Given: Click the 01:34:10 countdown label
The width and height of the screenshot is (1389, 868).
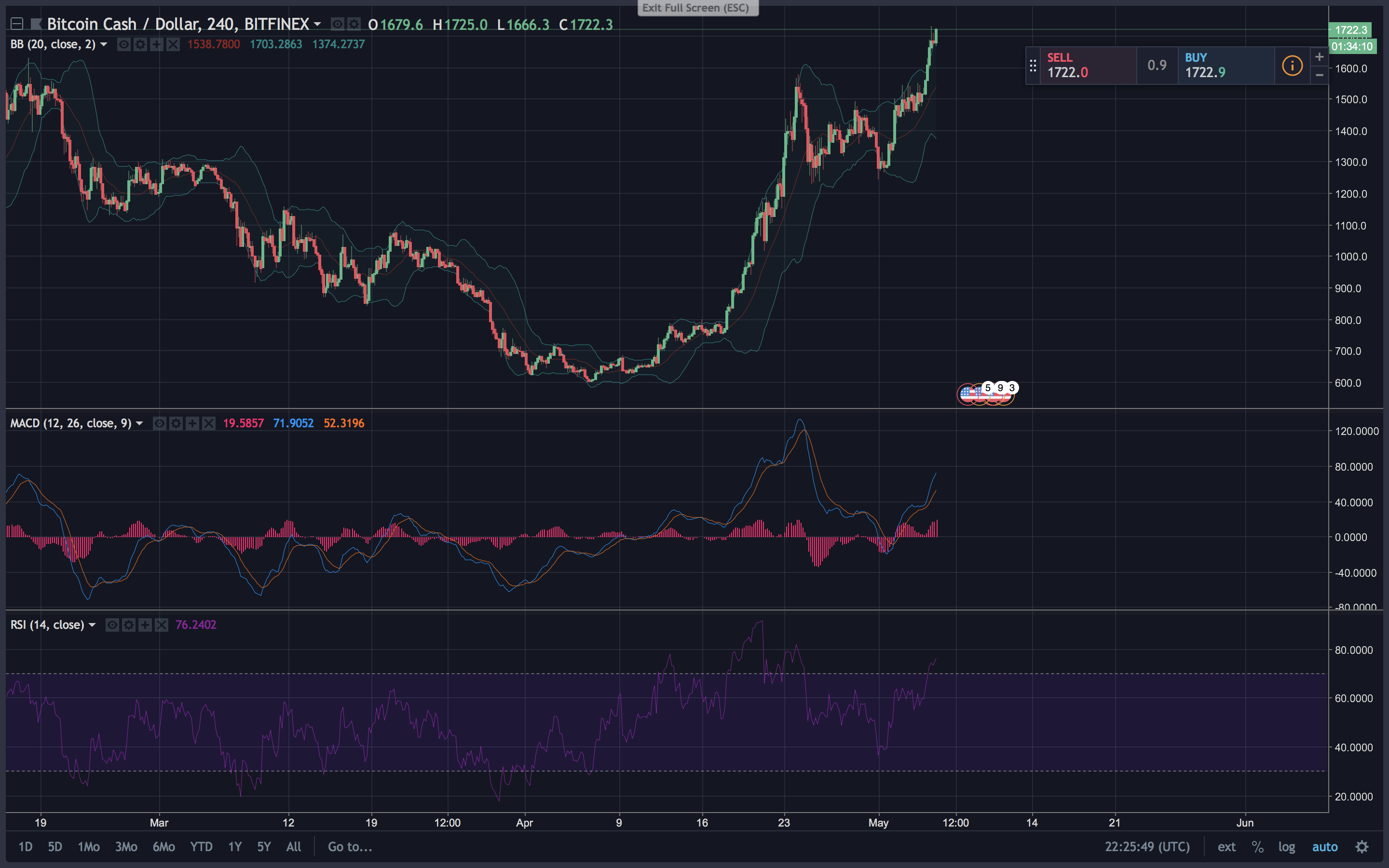Looking at the screenshot, I should tap(1352, 46).
